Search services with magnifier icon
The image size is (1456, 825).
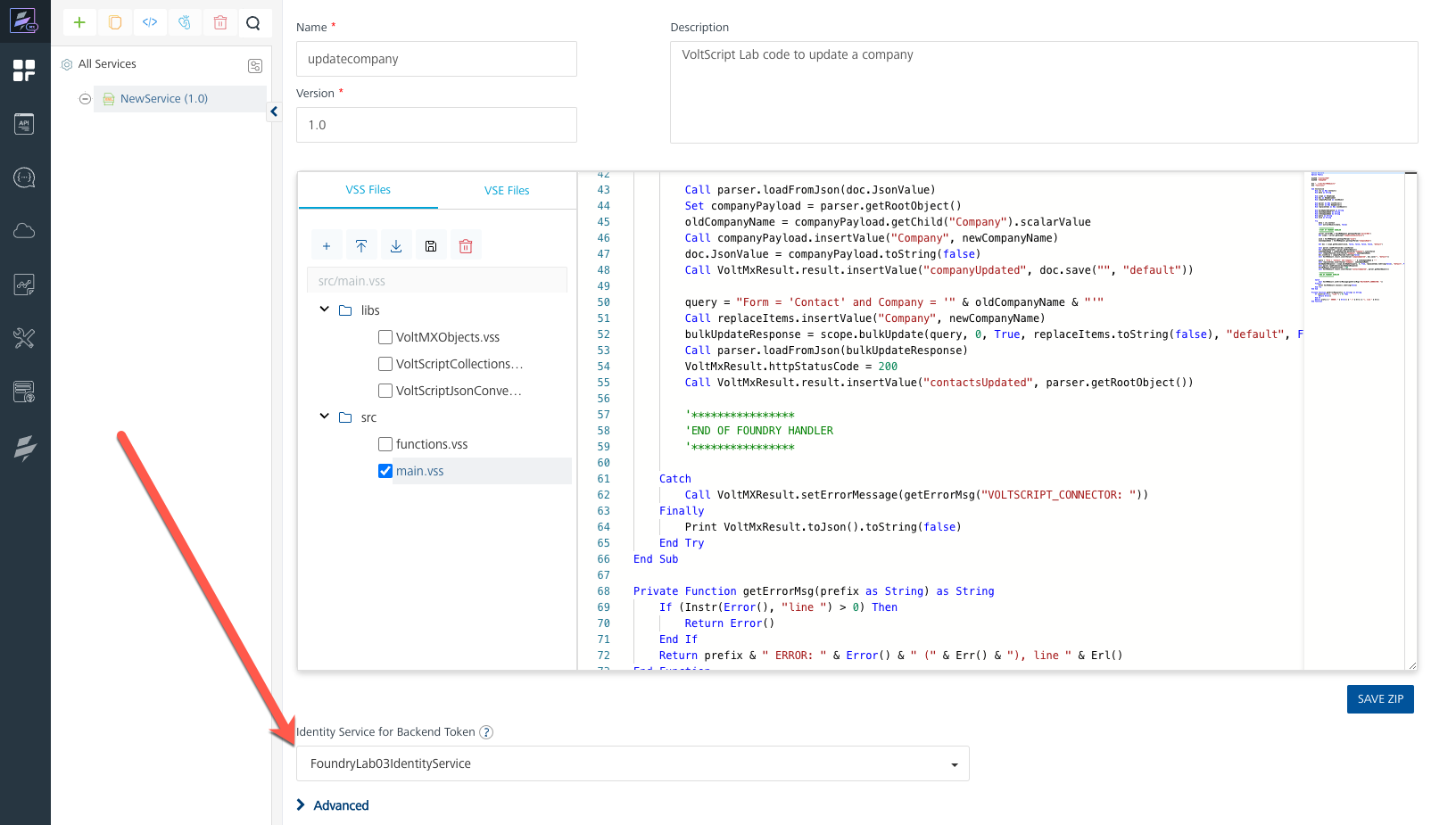[253, 23]
